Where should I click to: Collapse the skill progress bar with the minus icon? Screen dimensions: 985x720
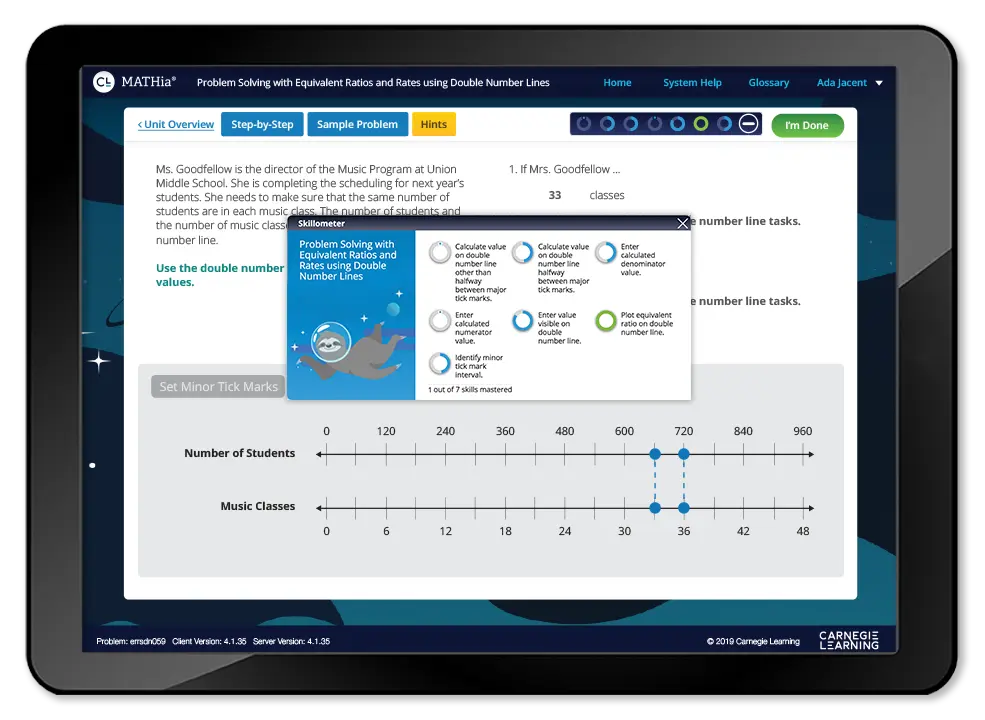[748, 123]
